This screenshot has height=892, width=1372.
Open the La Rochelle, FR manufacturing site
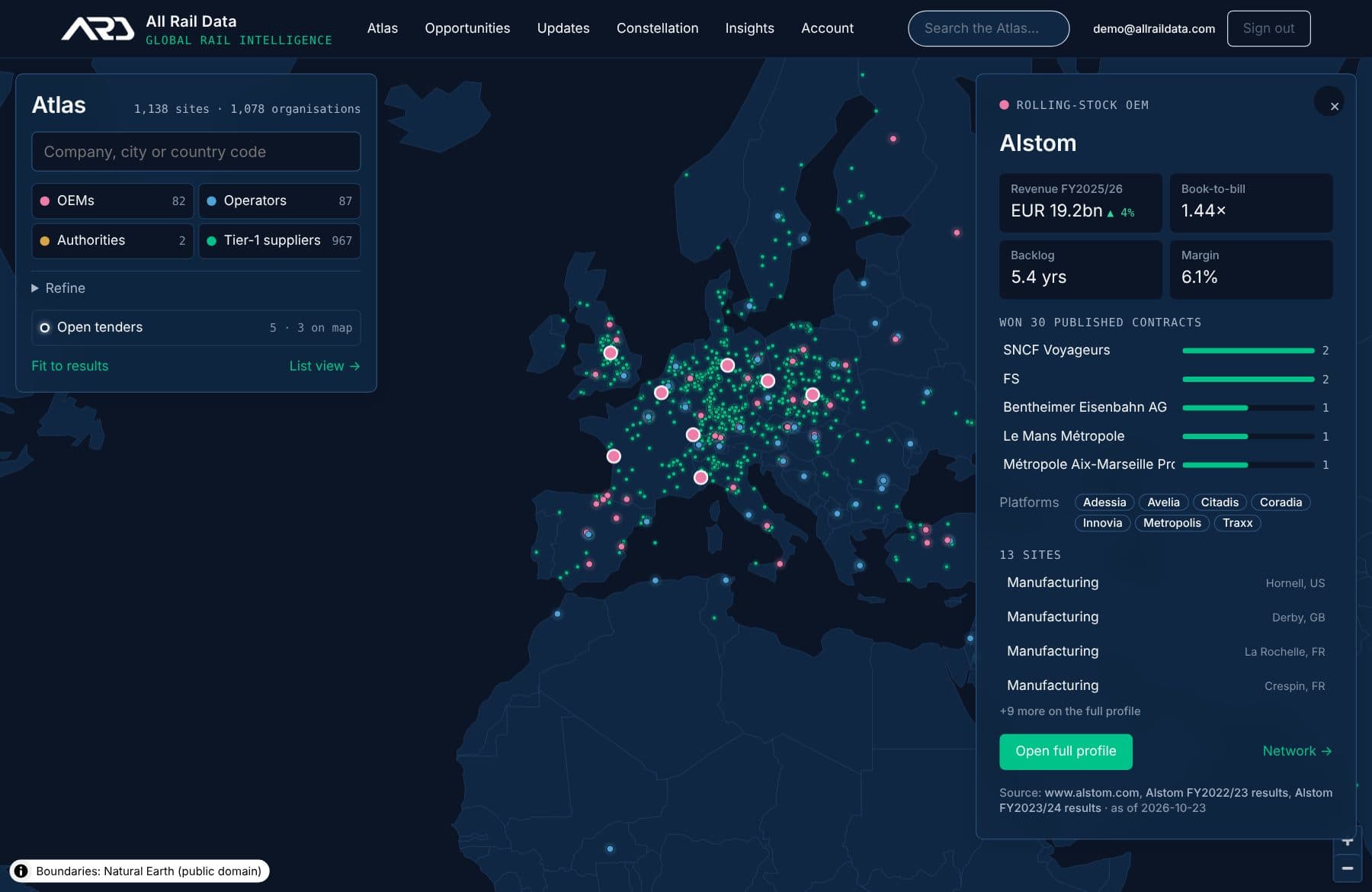(x=1165, y=651)
